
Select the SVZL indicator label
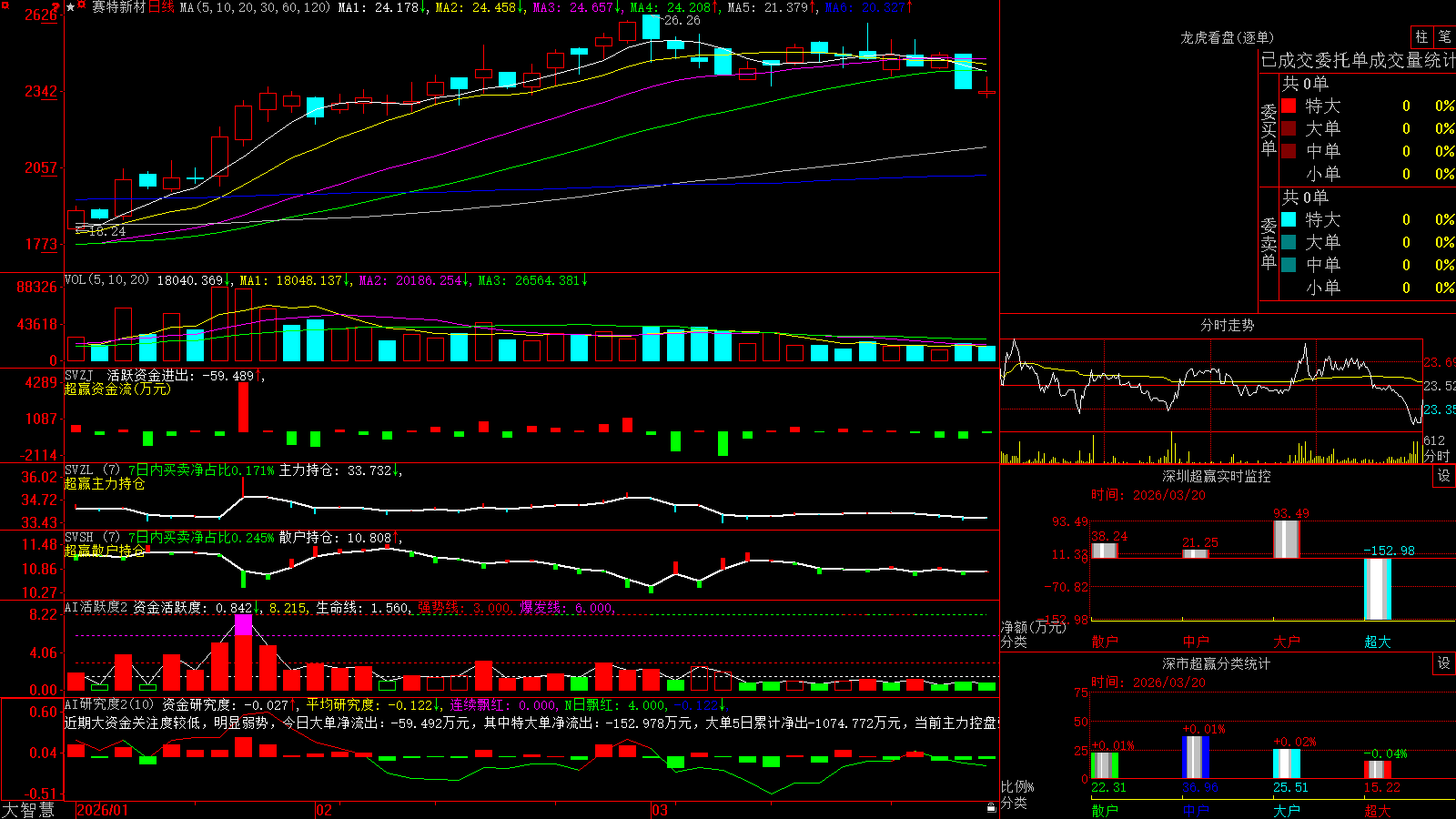point(79,470)
